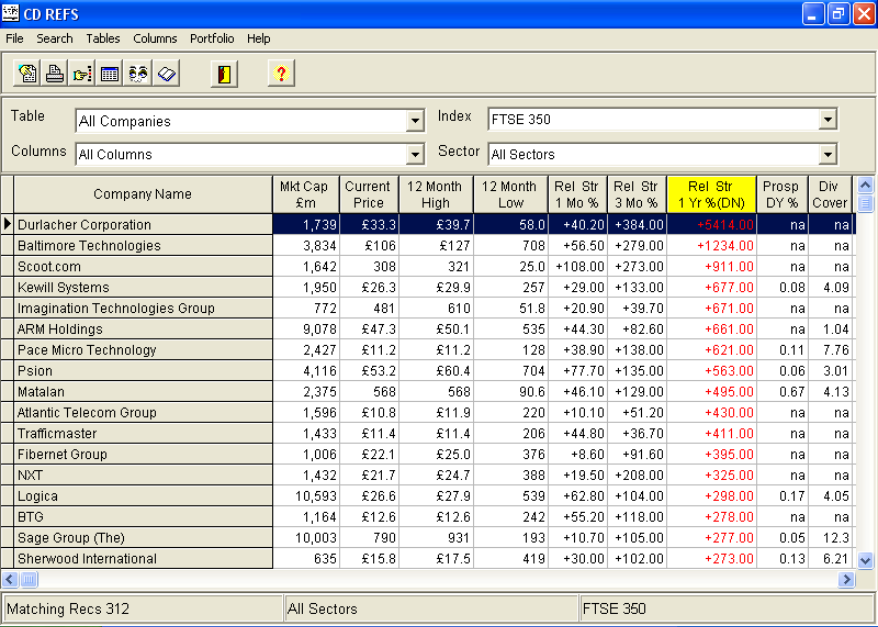This screenshot has width=878, height=627.
Task: Click the exit door toolbar icon
Action: point(225,74)
